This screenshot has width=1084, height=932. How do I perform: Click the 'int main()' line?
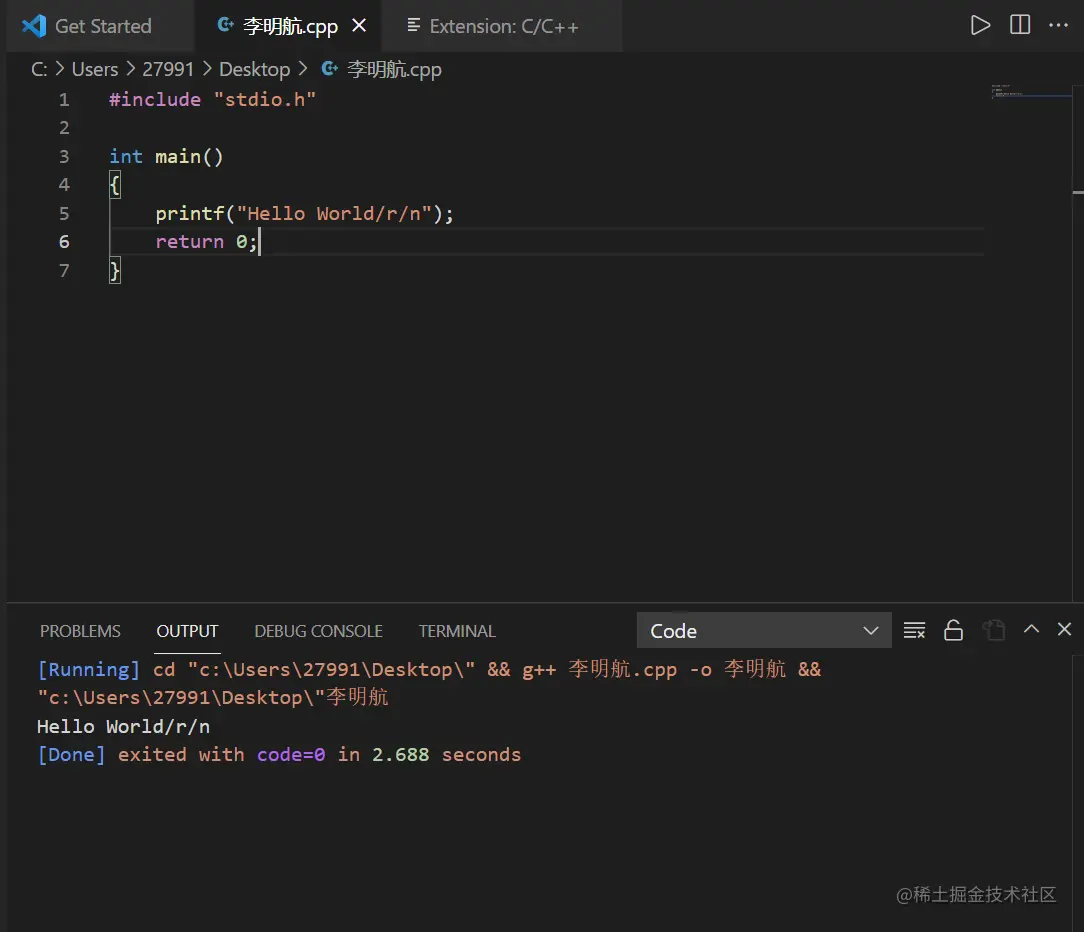pos(166,156)
